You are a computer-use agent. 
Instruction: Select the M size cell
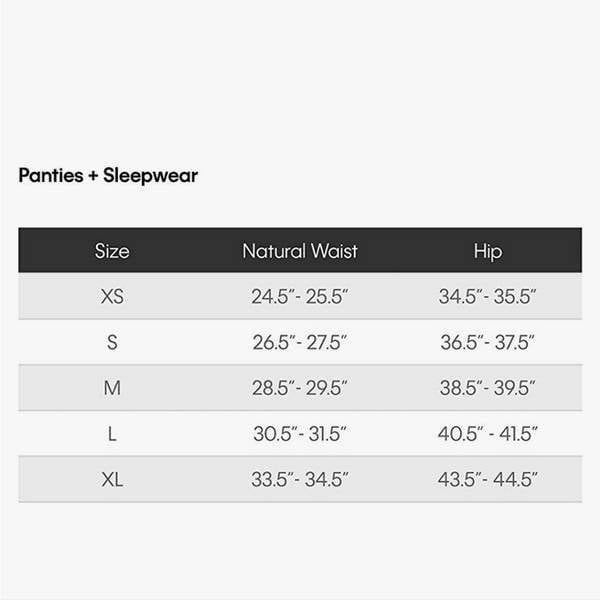(x=112, y=388)
